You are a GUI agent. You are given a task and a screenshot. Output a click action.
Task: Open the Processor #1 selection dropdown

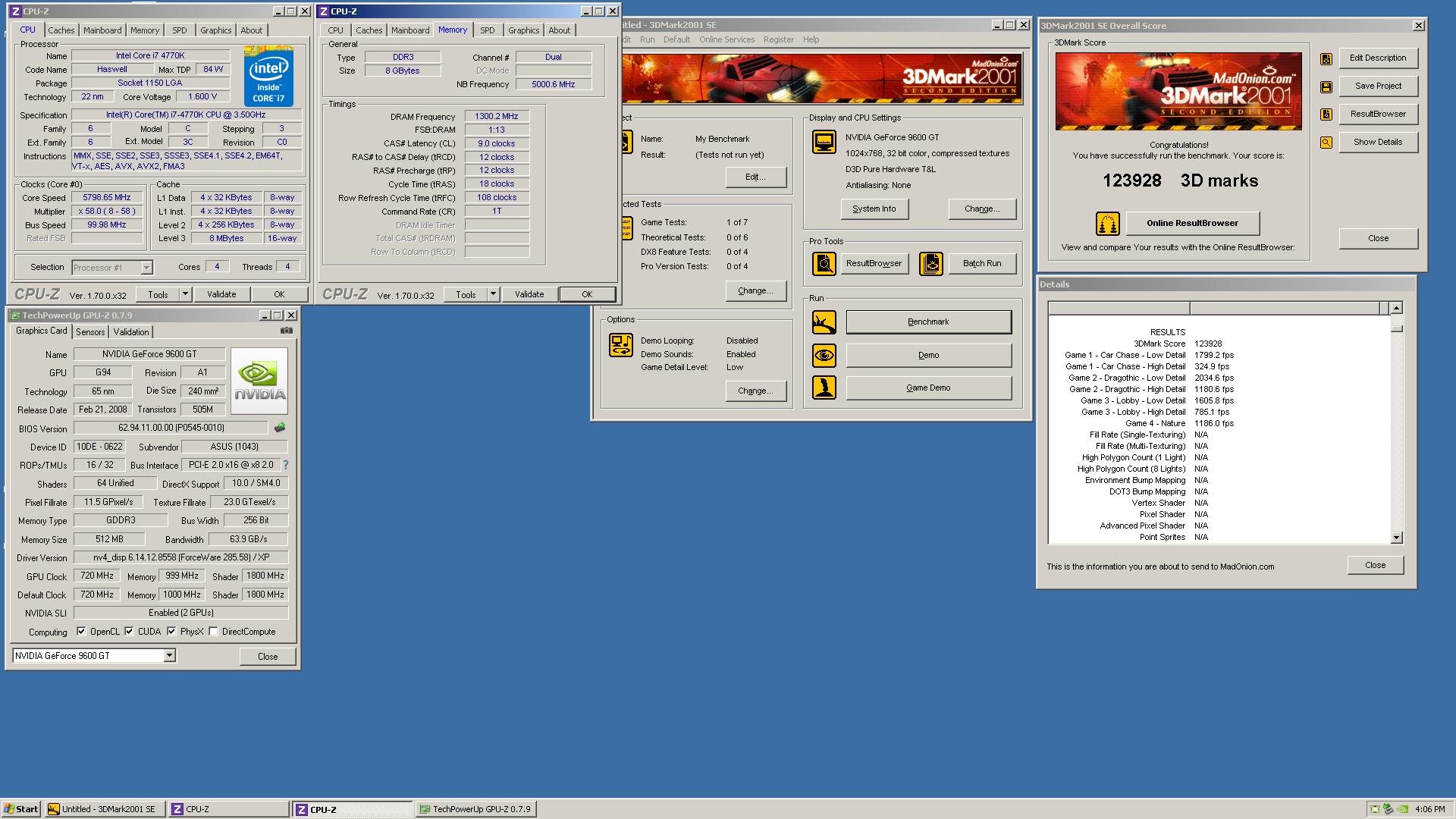click(x=146, y=268)
